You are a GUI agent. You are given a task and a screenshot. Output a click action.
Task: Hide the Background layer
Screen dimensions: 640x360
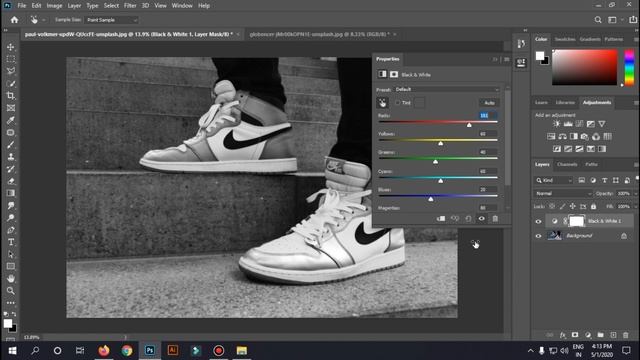point(538,236)
